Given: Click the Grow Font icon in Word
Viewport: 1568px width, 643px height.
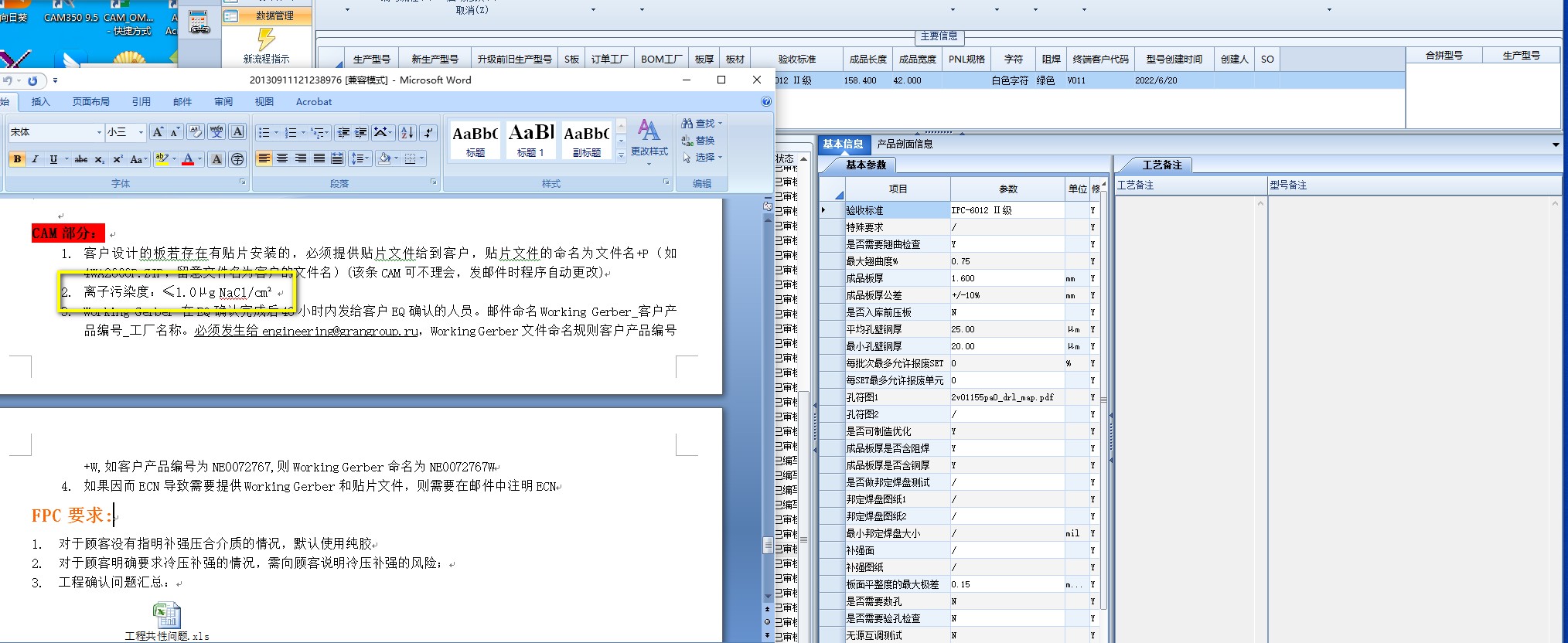Looking at the screenshot, I should (x=158, y=132).
